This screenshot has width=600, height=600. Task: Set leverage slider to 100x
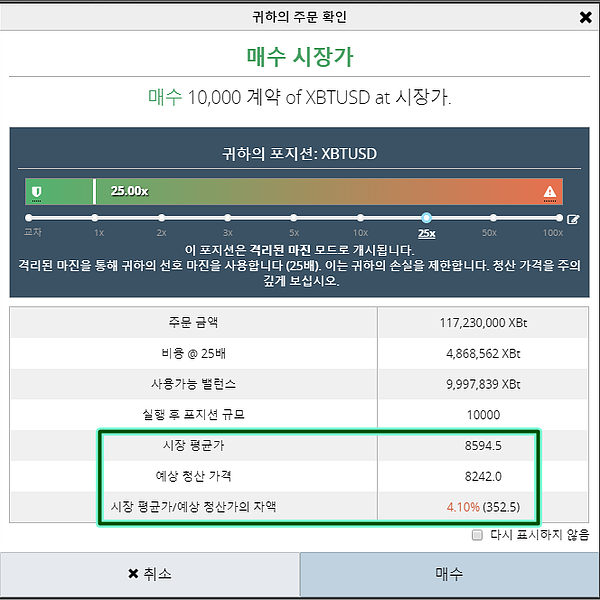554,217
